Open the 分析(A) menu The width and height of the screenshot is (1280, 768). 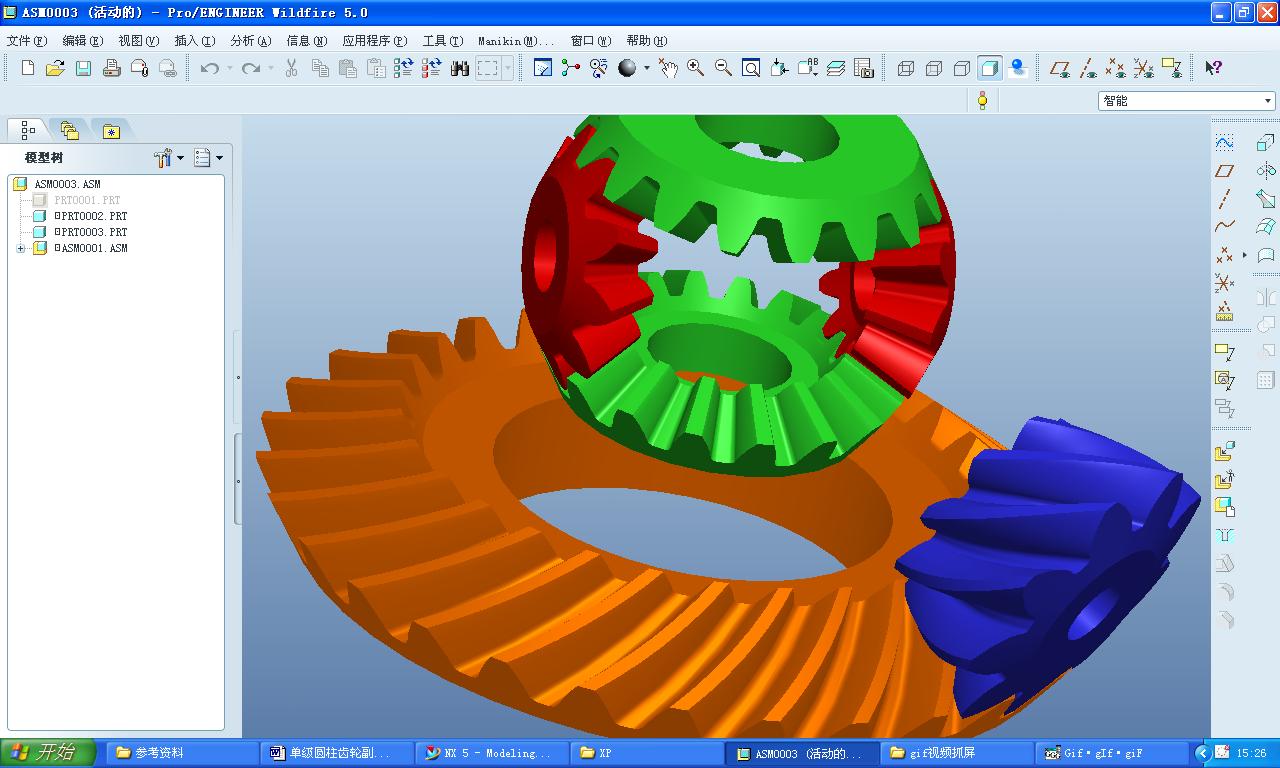[250, 41]
